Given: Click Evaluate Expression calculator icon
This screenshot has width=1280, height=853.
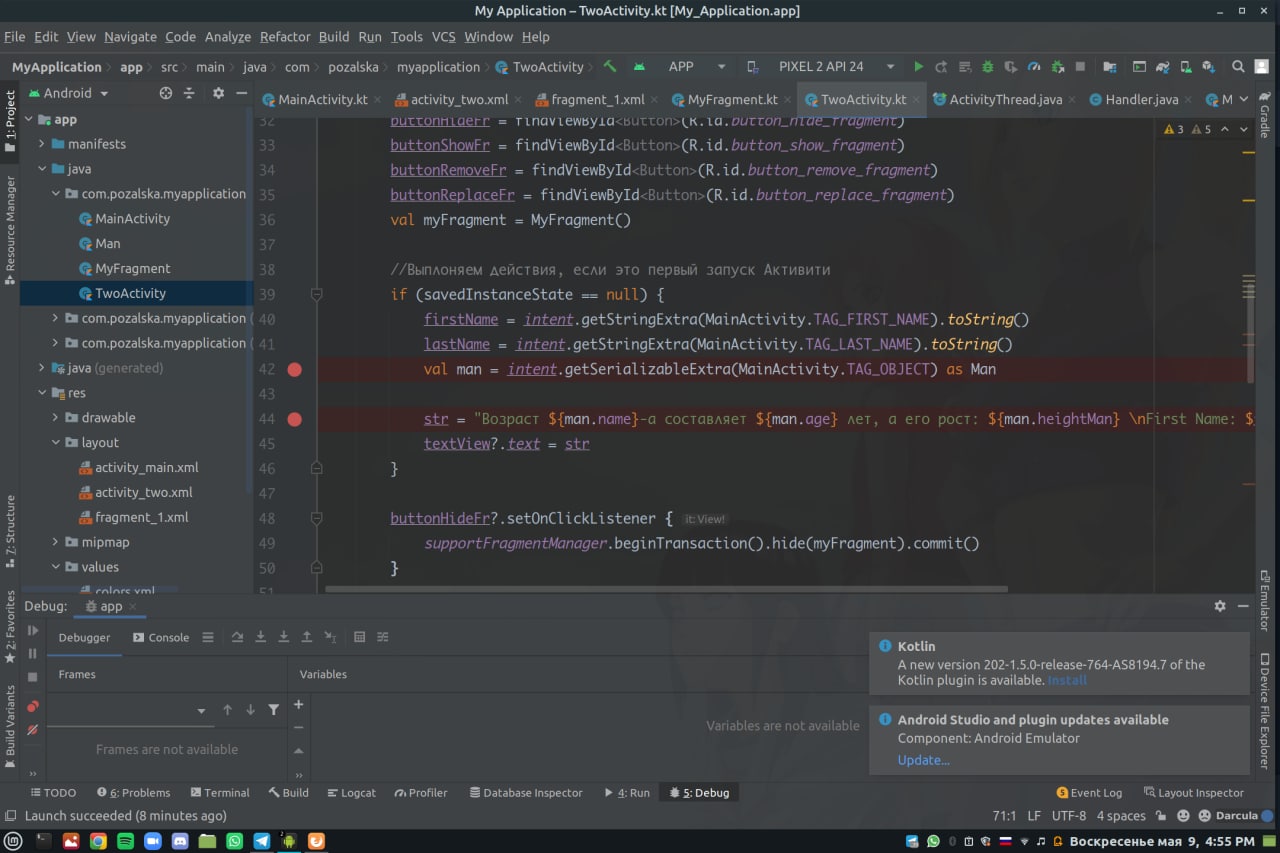Looking at the screenshot, I should pyautogui.click(x=359, y=637).
